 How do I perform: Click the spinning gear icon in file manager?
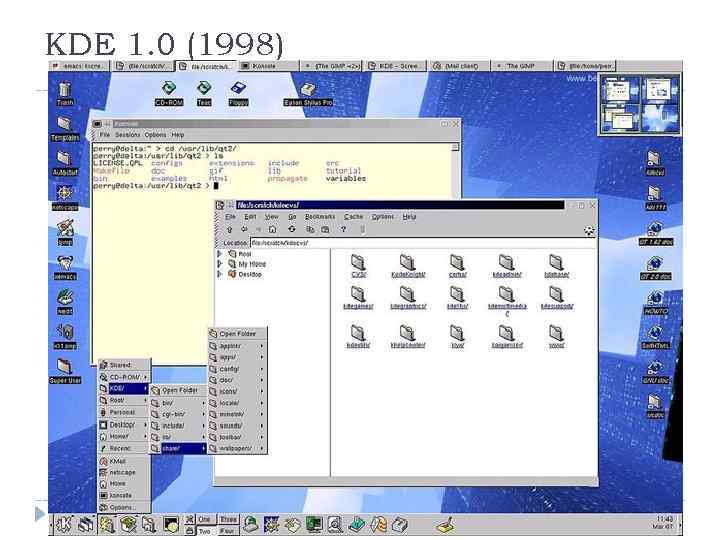(589, 231)
